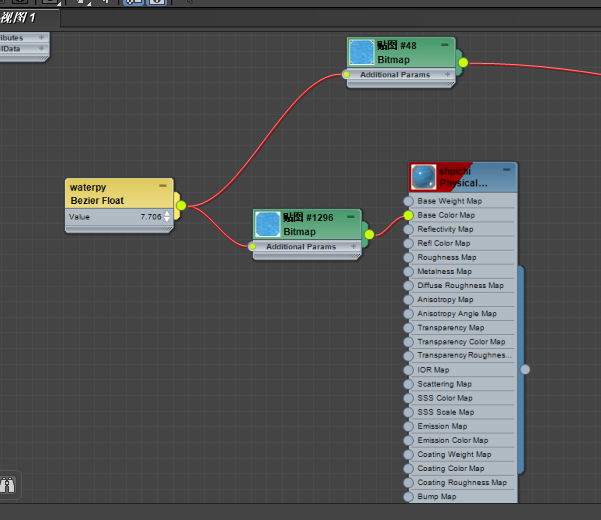The width and height of the screenshot is (601, 520).
Task: Click the Coating Weight Map socket
Action: [409, 454]
